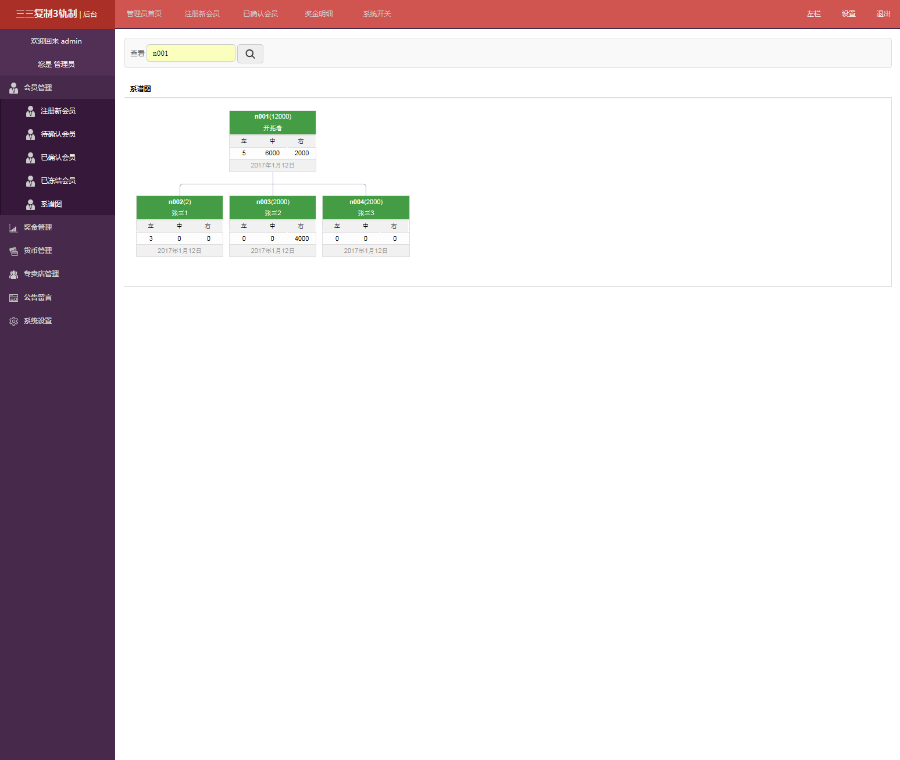The image size is (900, 760).
Task: Click the member ID search input field
Action: [191, 53]
